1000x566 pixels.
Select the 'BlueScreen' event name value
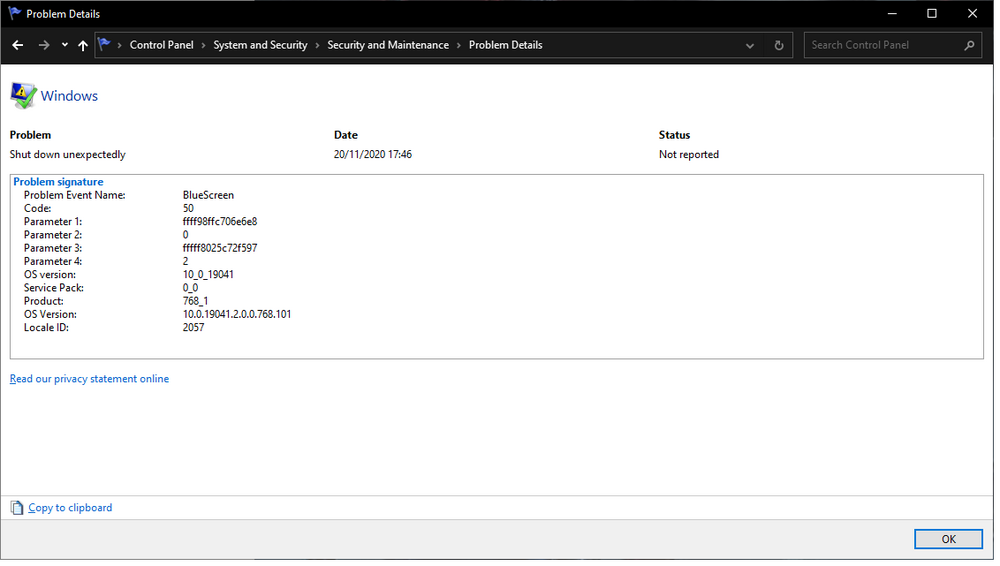[210, 196]
